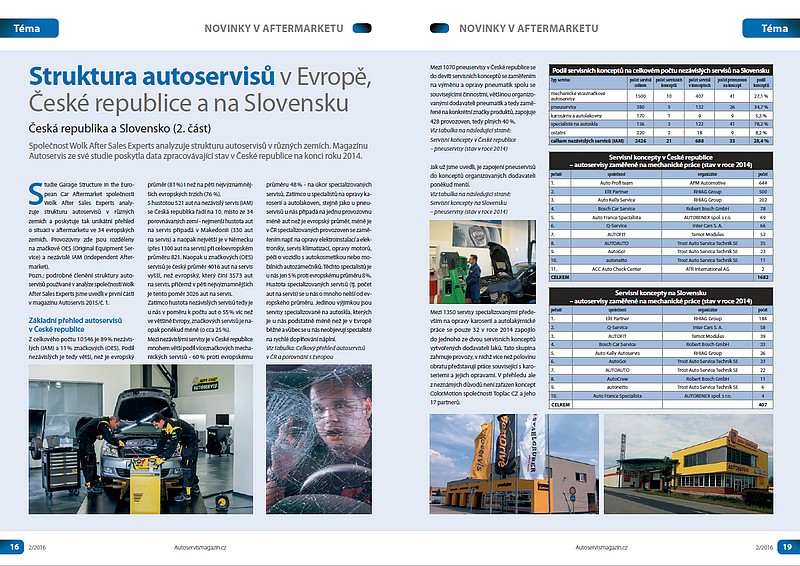Click the blue heading 'Základní přehled autoservisů v České republice'

pyautogui.click(x=76, y=325)
